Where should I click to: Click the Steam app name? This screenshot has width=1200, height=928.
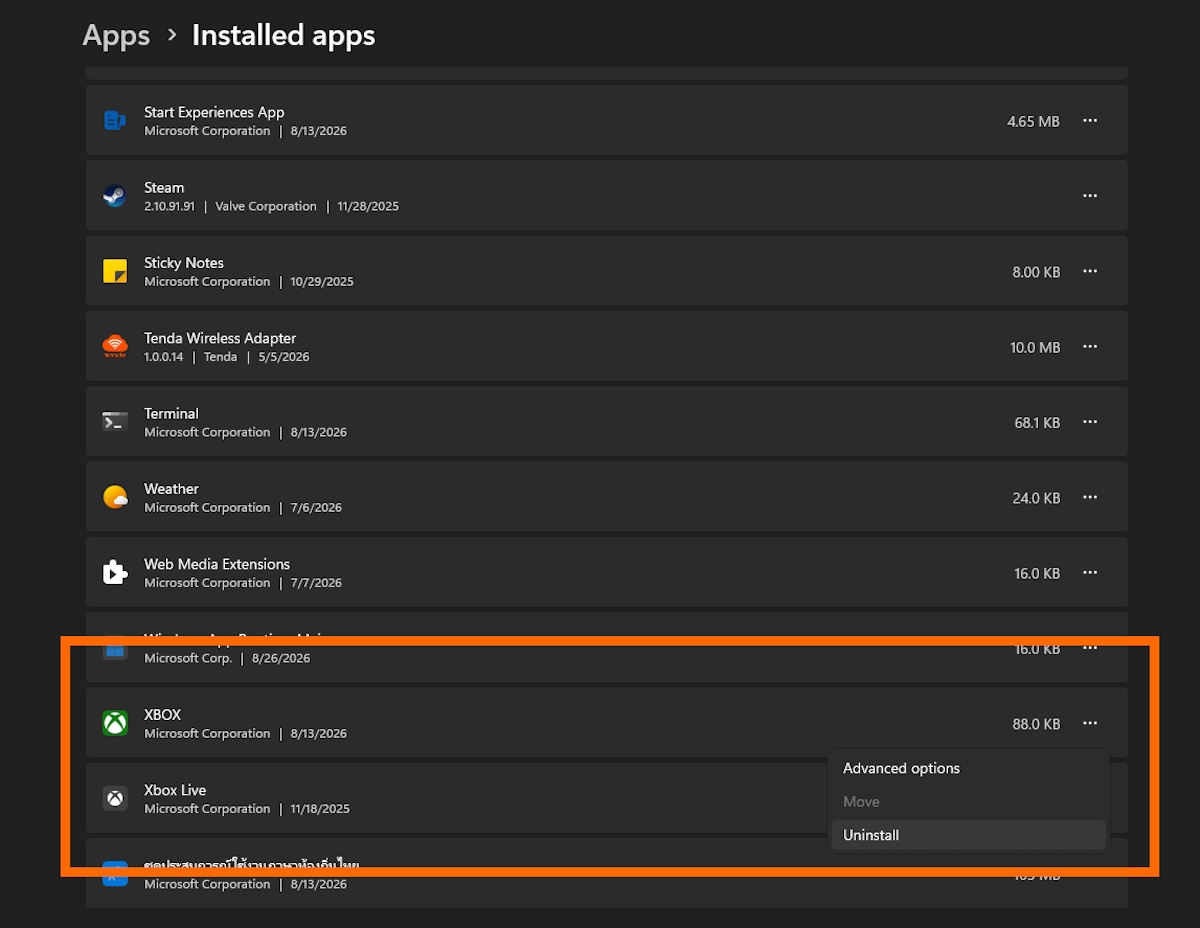coord(164,187)
